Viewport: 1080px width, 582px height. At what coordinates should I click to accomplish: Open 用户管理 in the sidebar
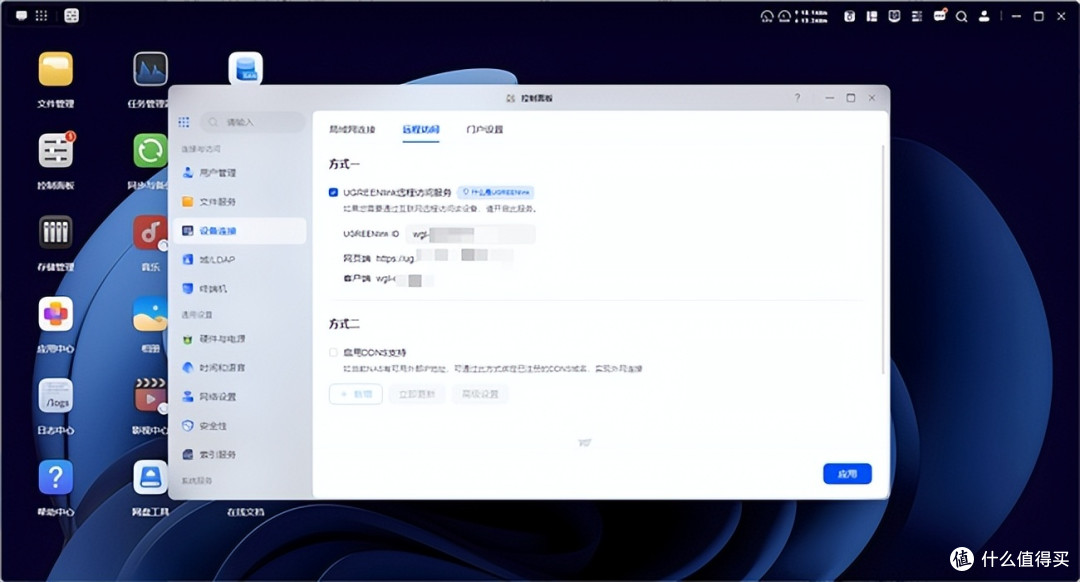click(x=240, y=173)
